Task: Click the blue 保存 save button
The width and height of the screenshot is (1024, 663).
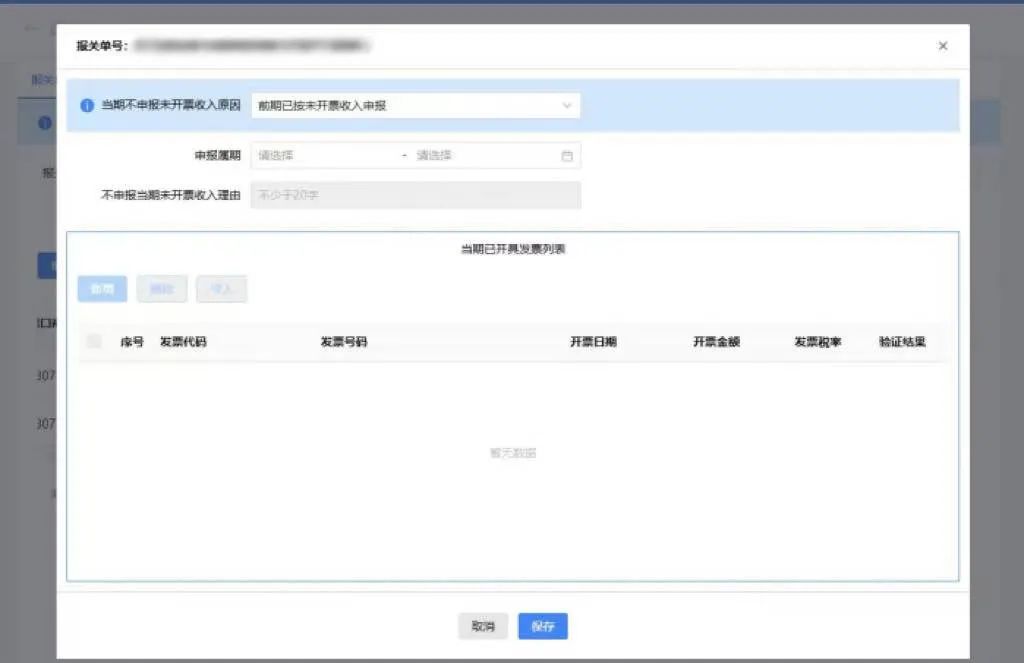Action: (x=542, y=626)
